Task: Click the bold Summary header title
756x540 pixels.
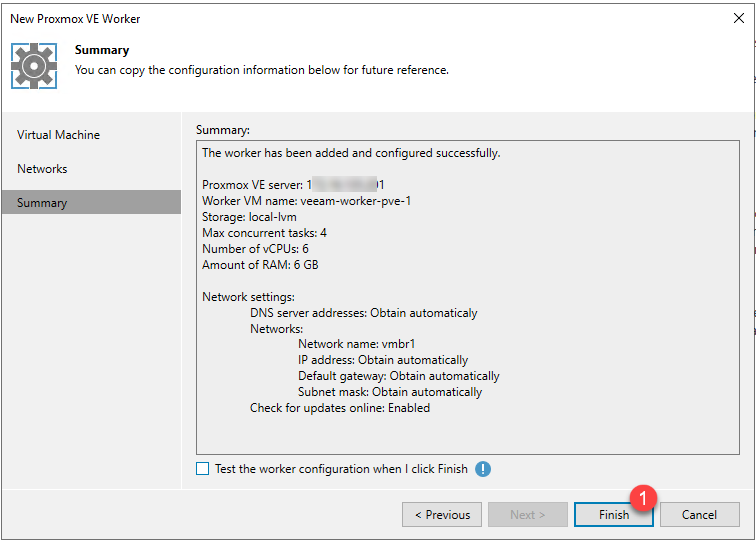Action: point(102,50)
